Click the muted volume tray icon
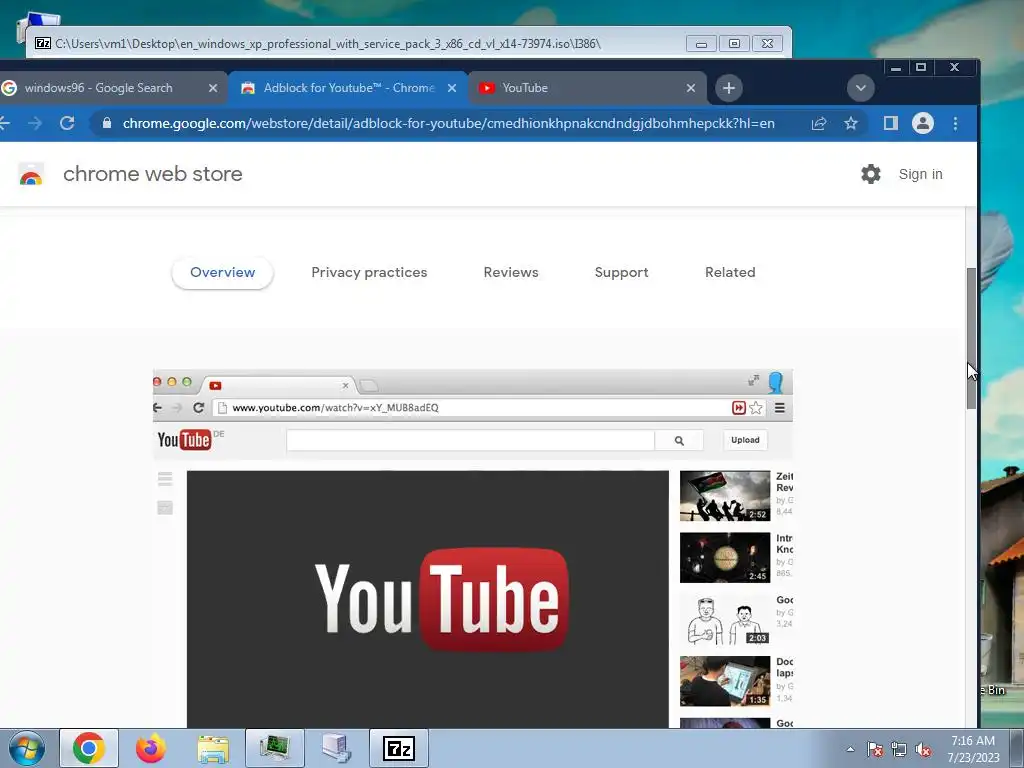 pos(923,750)
